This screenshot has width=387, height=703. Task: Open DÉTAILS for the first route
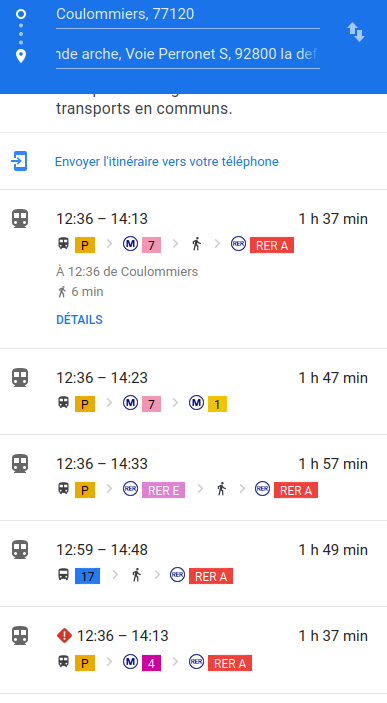[x=79, y=320]
